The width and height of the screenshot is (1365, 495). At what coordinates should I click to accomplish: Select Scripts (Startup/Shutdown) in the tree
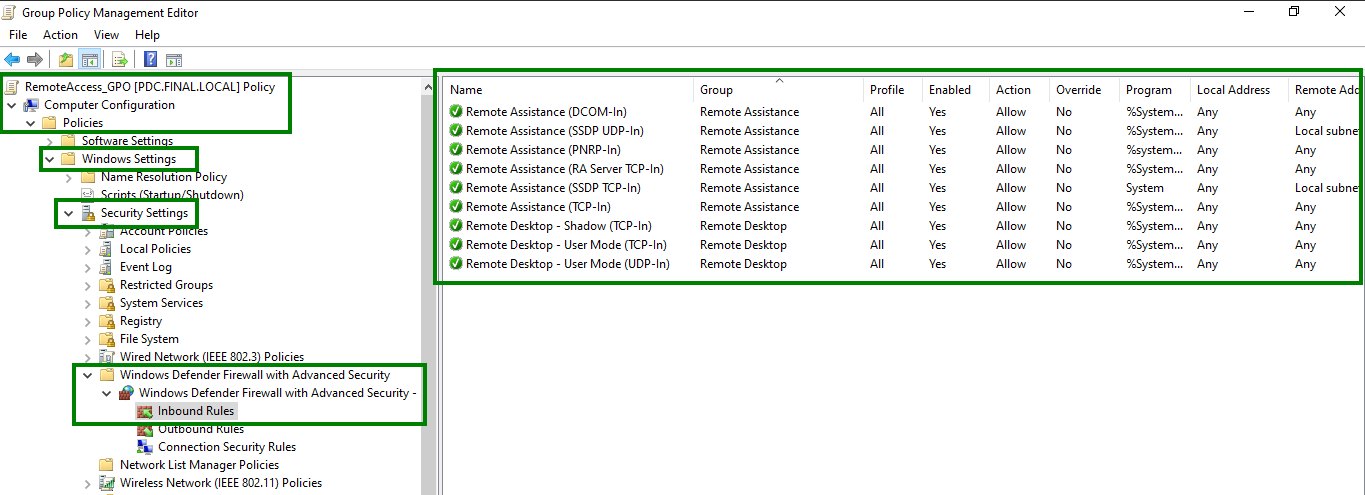(x=172, y=195)
